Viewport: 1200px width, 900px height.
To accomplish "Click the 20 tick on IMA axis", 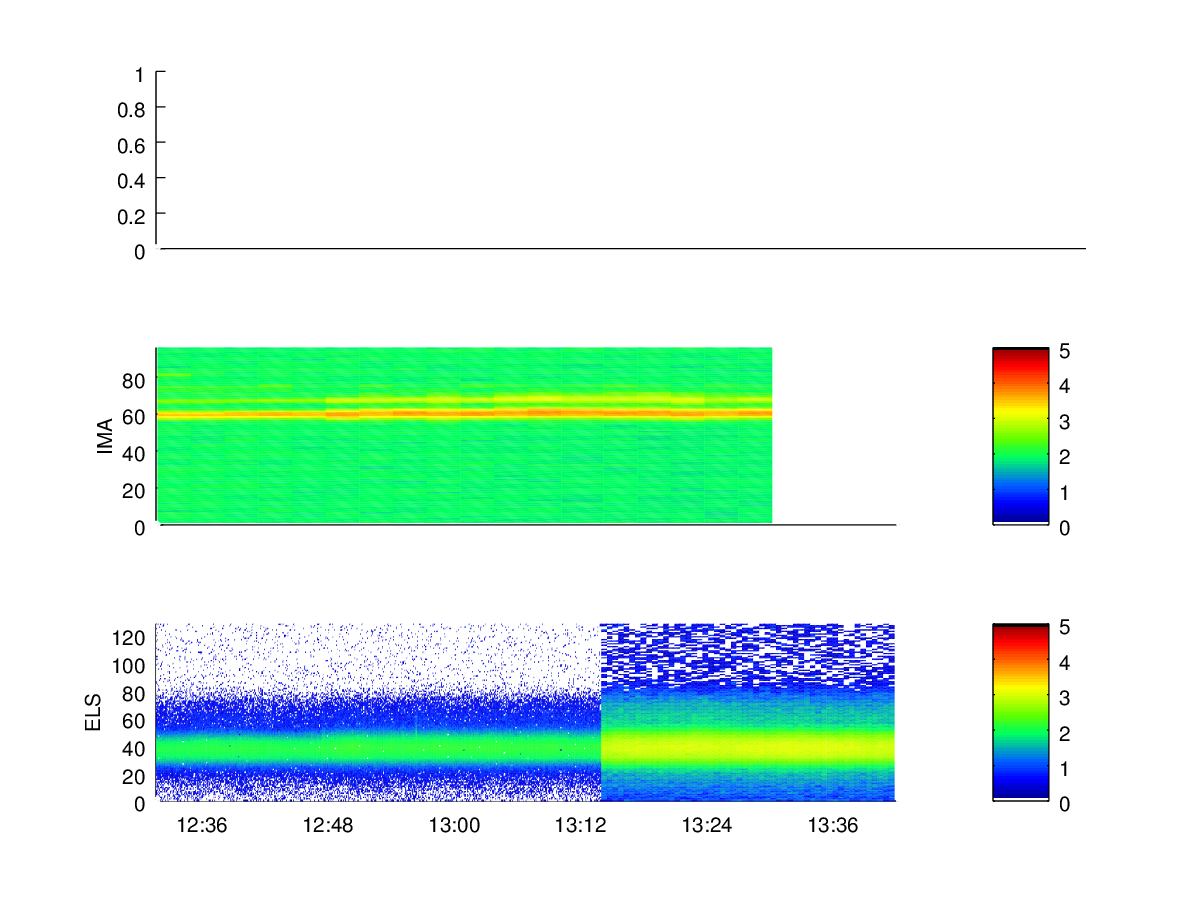I will (136, 490).
